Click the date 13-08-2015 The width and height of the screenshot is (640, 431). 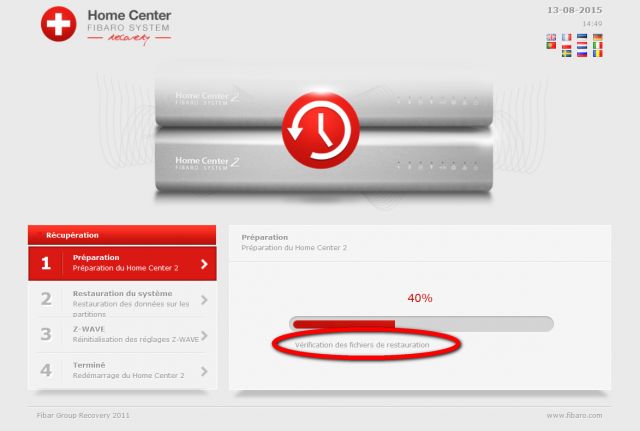pos(575,10)
